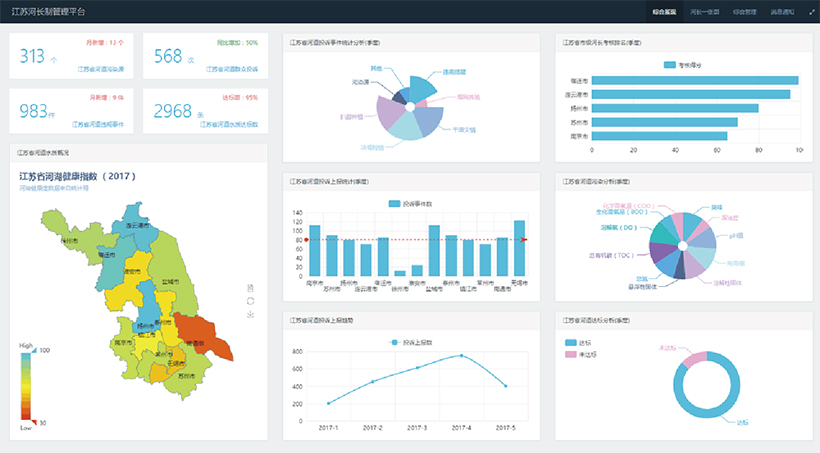The width and height of the screenshot is (820, 453).
Task: Click the restore/refresh icon beside map
Action: (x=249, y=301)
